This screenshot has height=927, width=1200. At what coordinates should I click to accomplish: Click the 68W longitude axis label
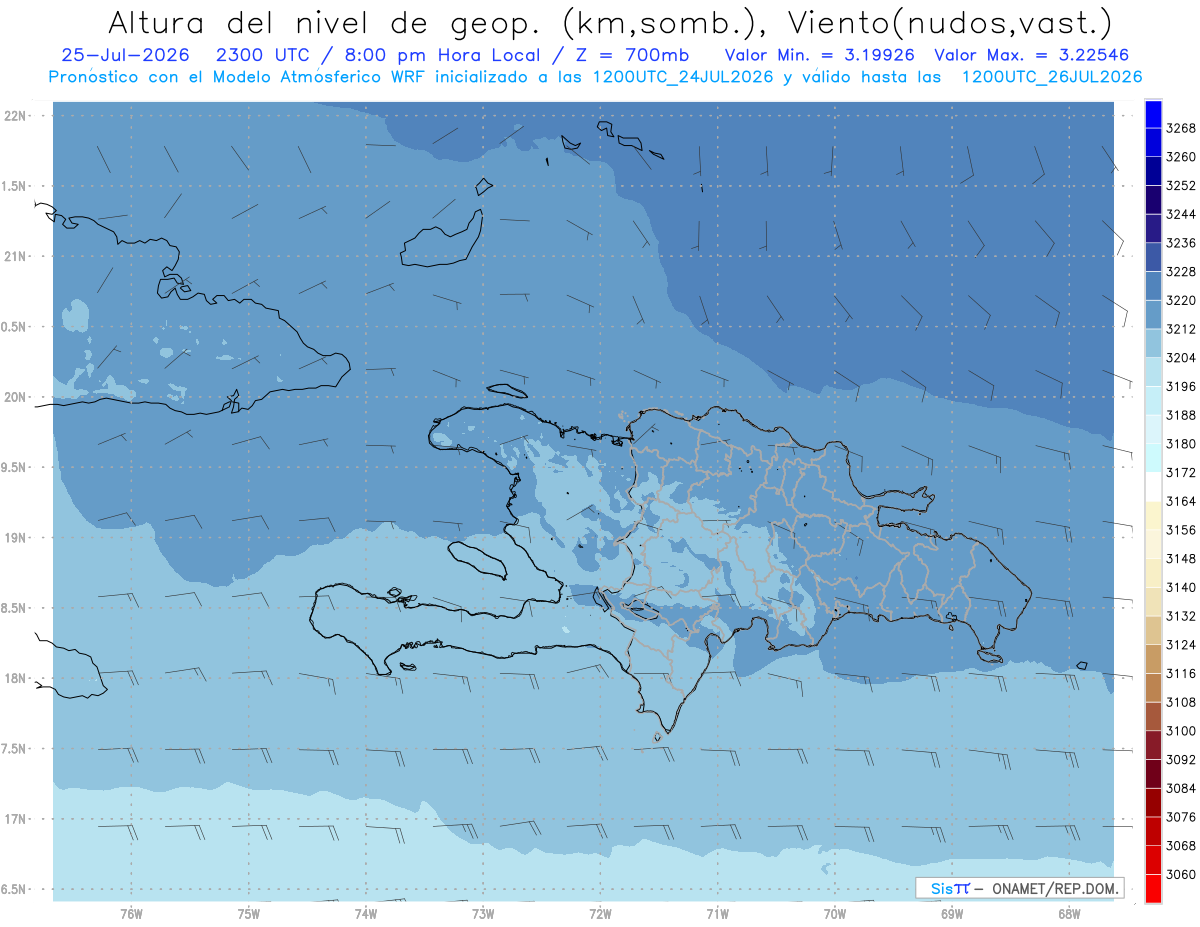1069,913
